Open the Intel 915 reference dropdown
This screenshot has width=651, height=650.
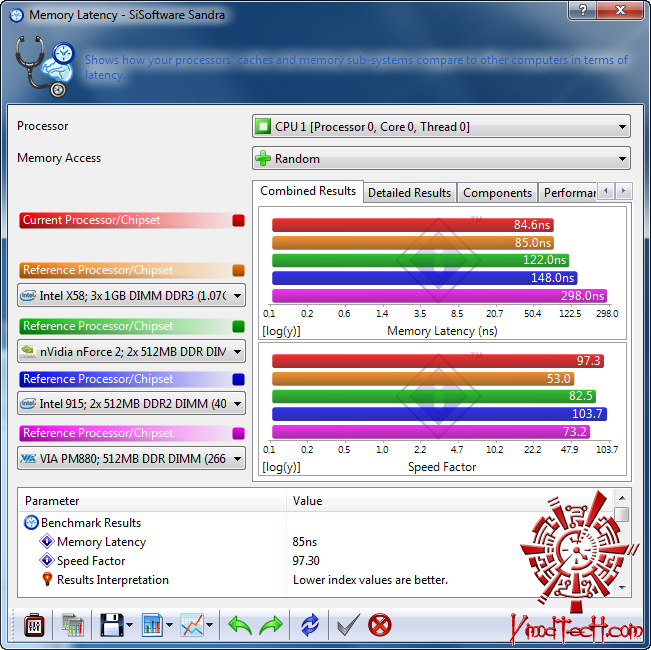coord(131,403)
